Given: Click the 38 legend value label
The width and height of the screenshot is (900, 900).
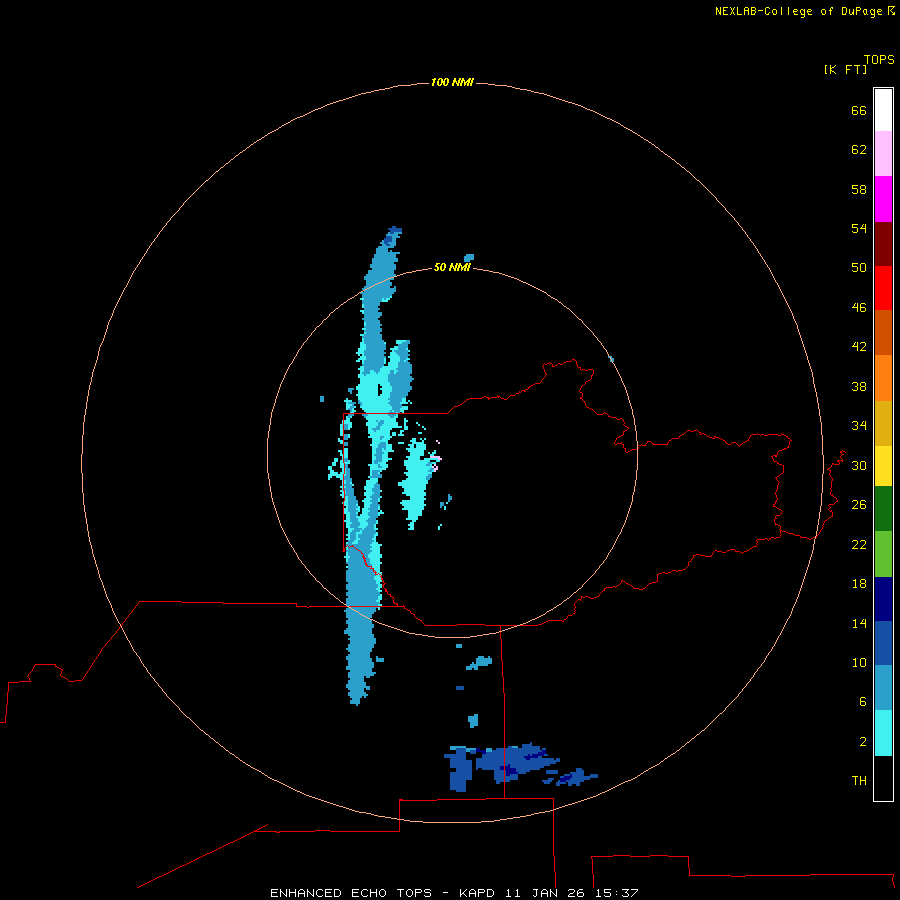Looking at the screenshot, I should (859, 386).
